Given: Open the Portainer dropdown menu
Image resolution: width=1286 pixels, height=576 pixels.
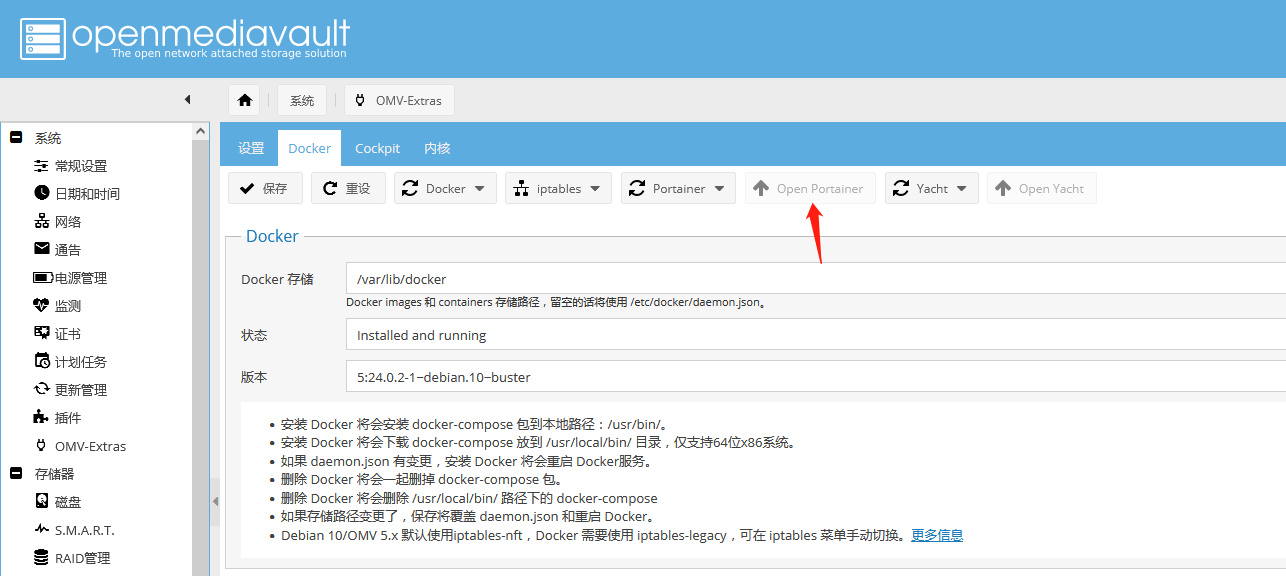Looking at the screenshot, I should (678, 188).
